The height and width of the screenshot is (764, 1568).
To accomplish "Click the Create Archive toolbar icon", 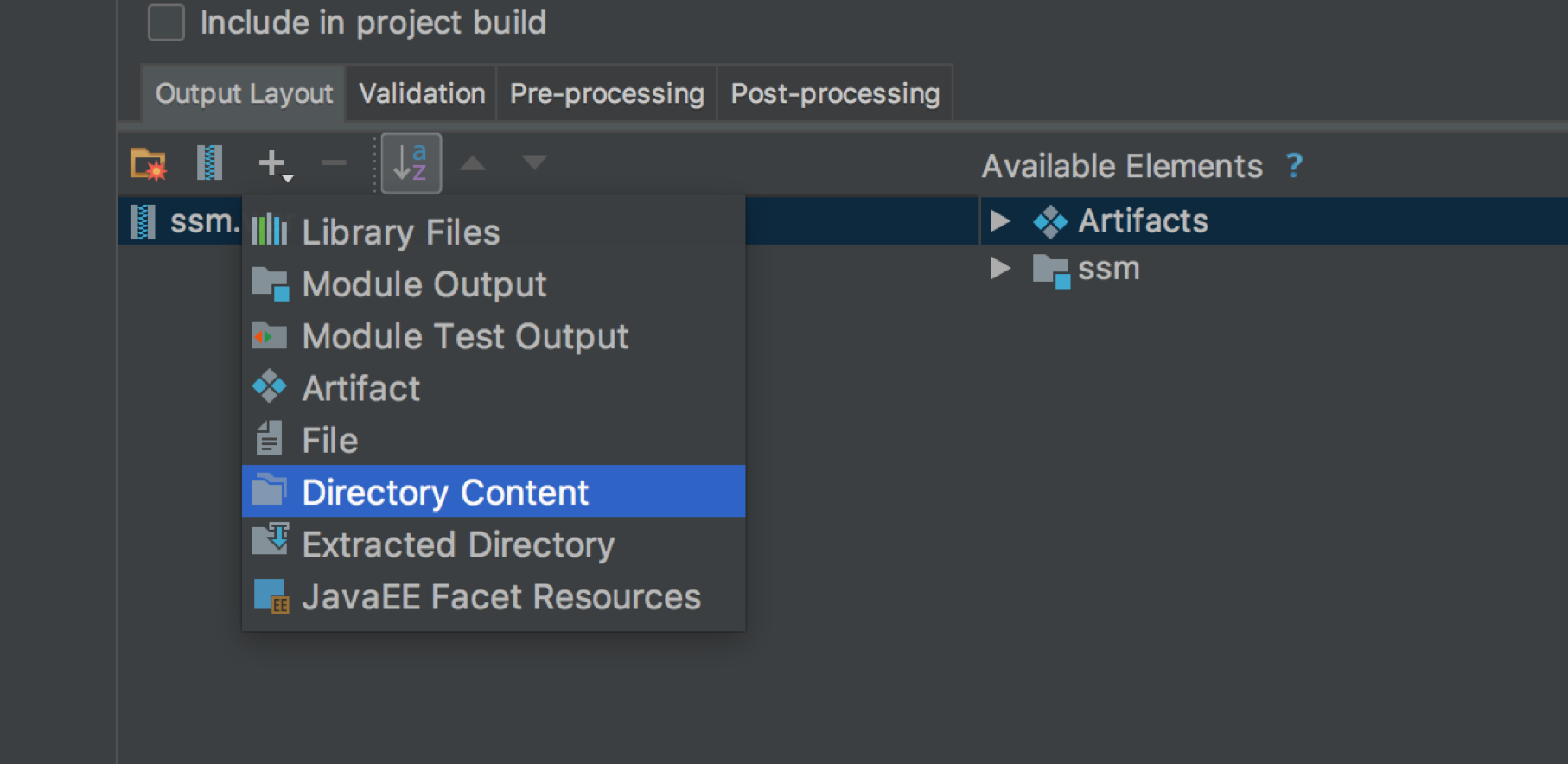I will click(x=209, y=162).
